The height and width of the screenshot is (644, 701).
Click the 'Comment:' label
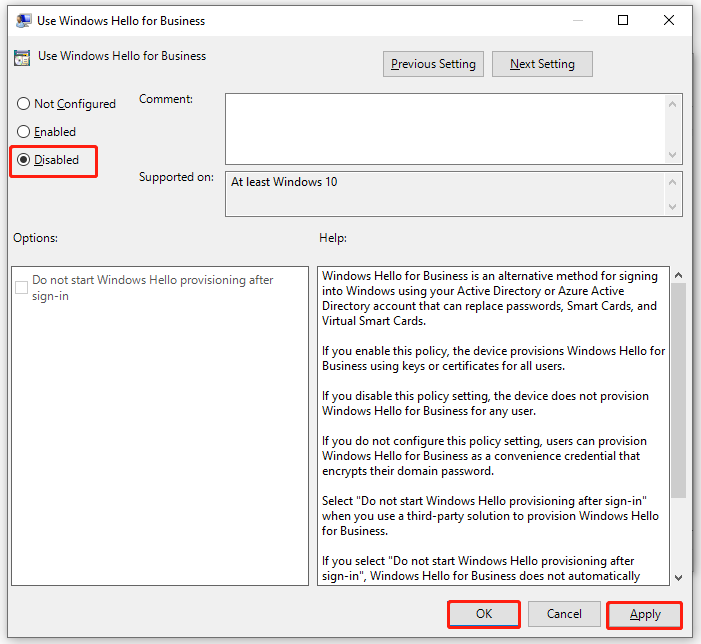tap(166, 99)
